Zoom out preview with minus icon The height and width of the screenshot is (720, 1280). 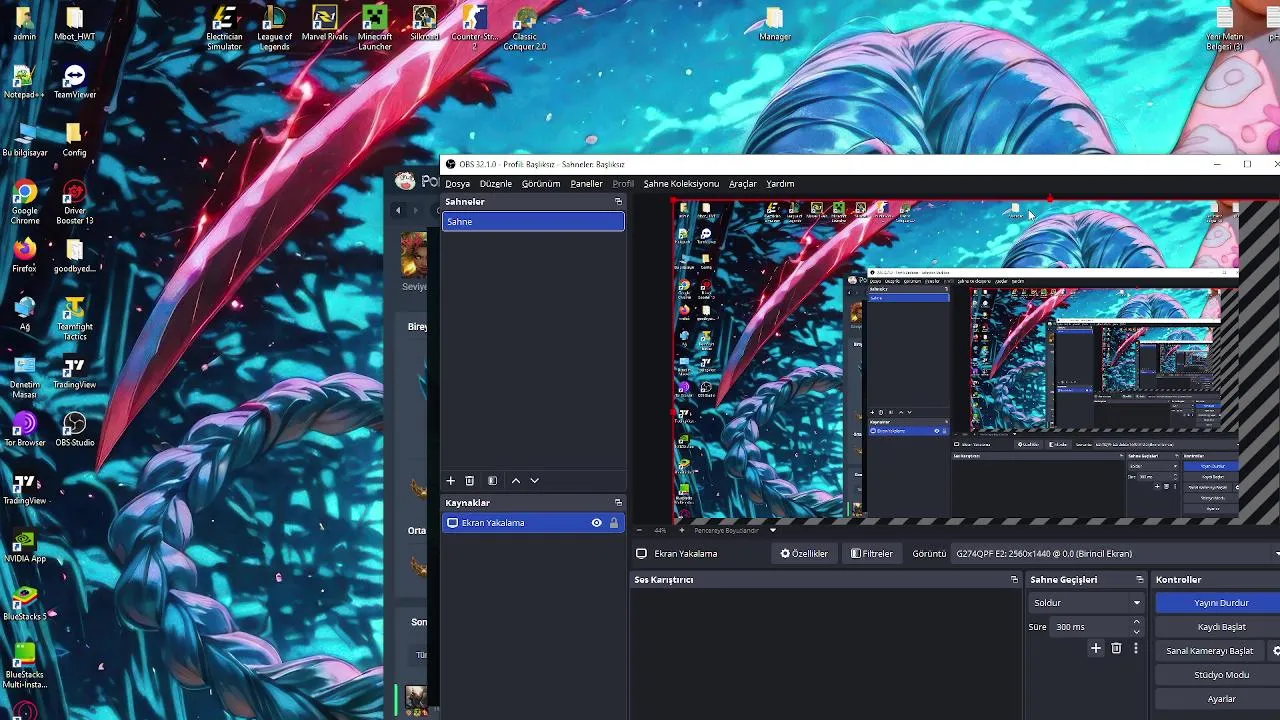(641, 530)
